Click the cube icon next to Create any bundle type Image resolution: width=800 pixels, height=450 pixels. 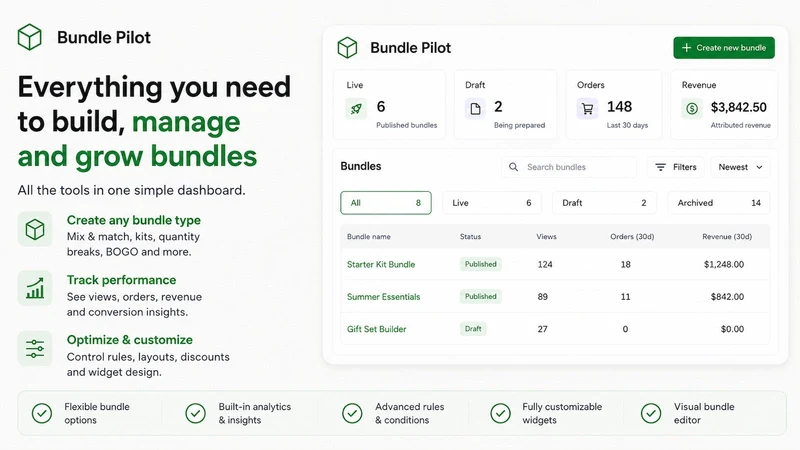tap(35, 229)
